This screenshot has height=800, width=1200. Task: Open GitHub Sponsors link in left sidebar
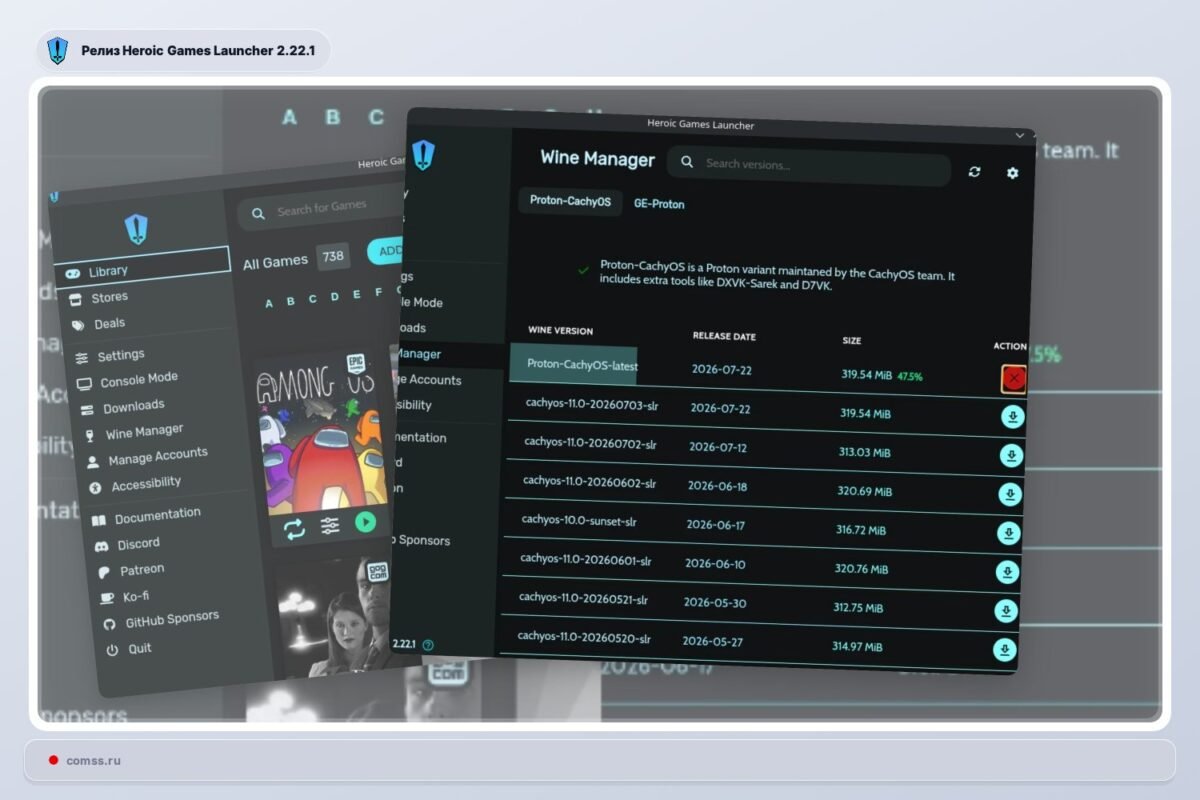tap(172, 620)
